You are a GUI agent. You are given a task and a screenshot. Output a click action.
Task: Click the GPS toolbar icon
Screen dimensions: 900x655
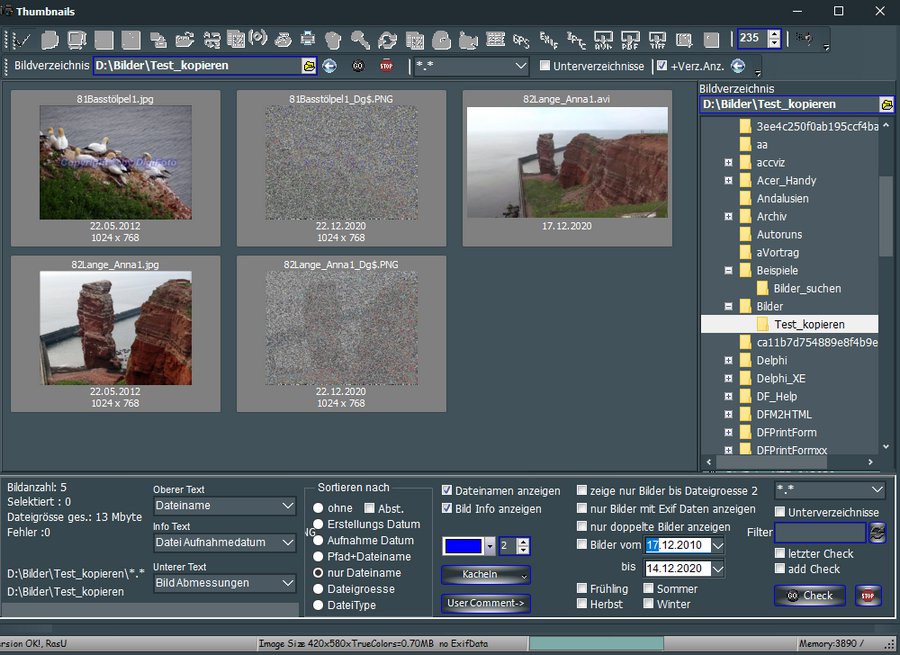point(521,40)
